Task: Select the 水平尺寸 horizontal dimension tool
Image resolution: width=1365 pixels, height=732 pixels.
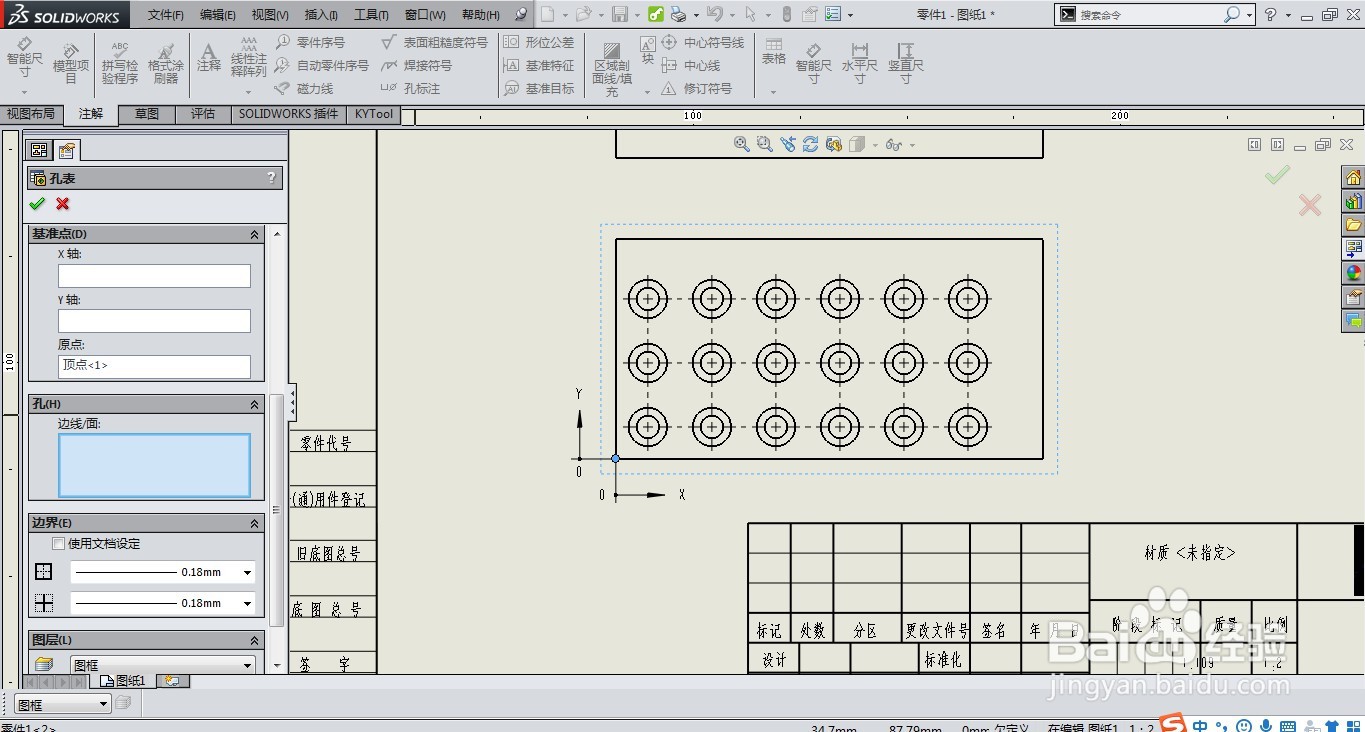Action: coord(859,63)
